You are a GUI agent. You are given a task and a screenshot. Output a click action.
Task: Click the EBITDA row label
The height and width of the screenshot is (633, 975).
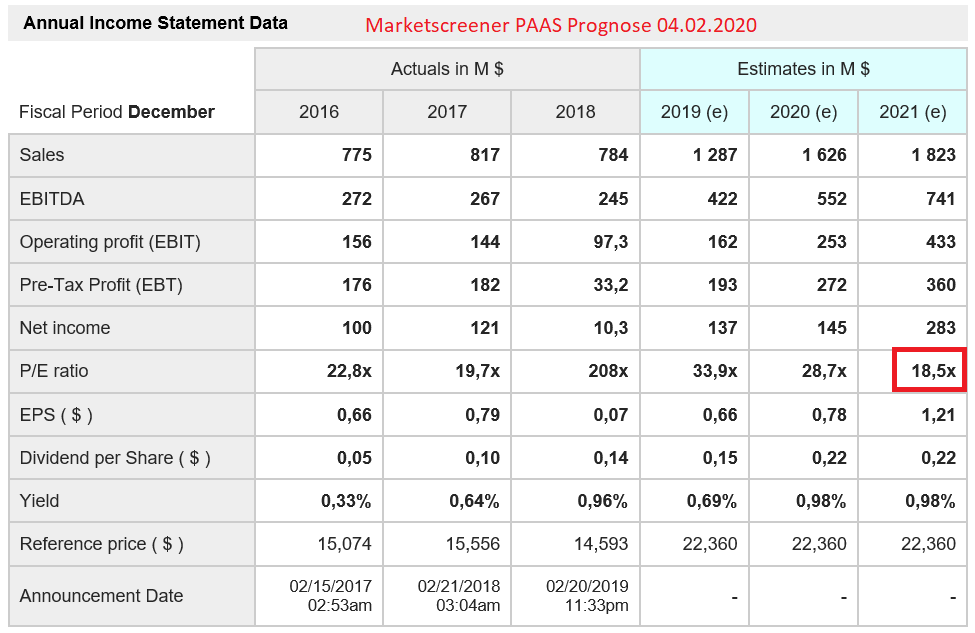52,199
